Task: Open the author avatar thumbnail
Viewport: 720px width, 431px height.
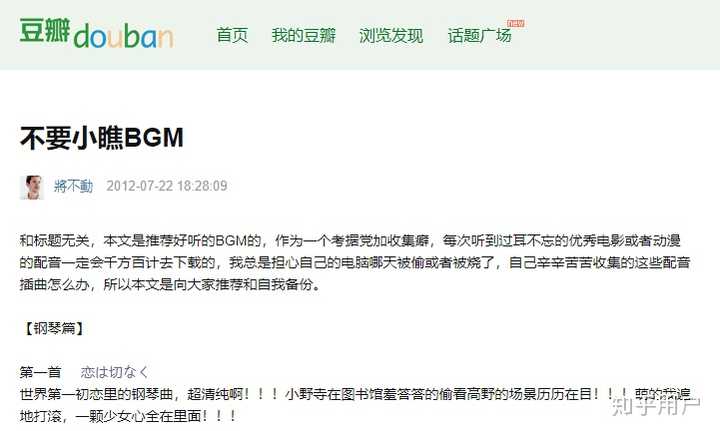Action: pos(32,187)
